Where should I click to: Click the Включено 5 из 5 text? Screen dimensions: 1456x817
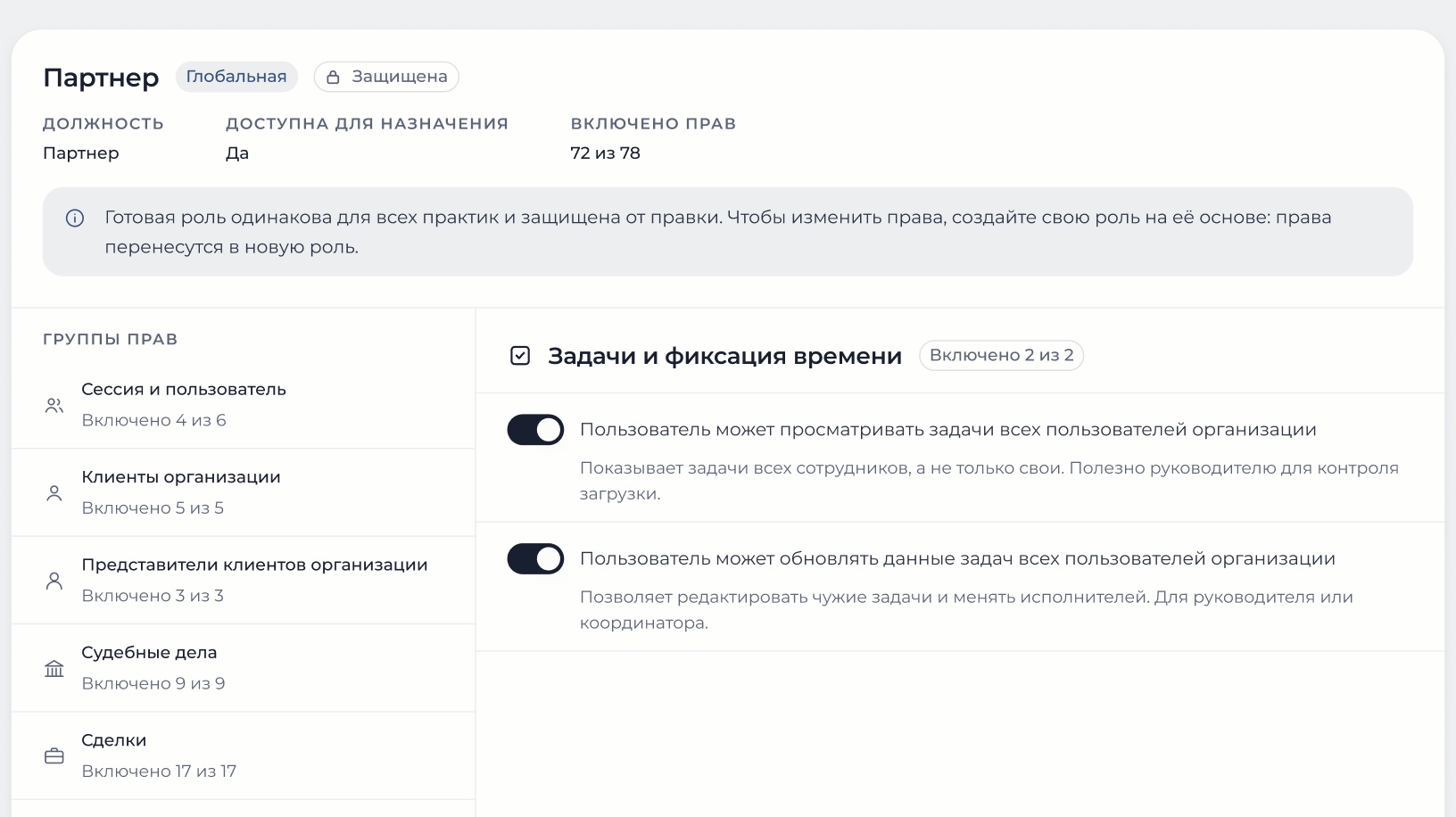tap(153, 508)
